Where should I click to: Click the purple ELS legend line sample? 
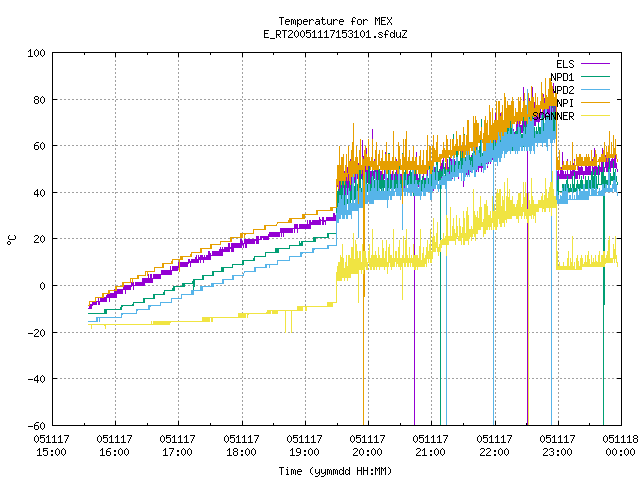(x=595, y=64)
